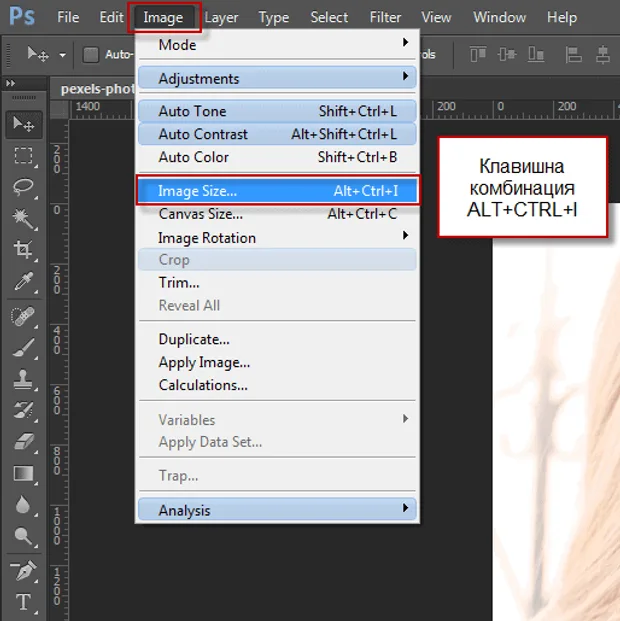Select the Rectangular Marquee tool
This screenshot has height=621, width=620.
(24, 156)
